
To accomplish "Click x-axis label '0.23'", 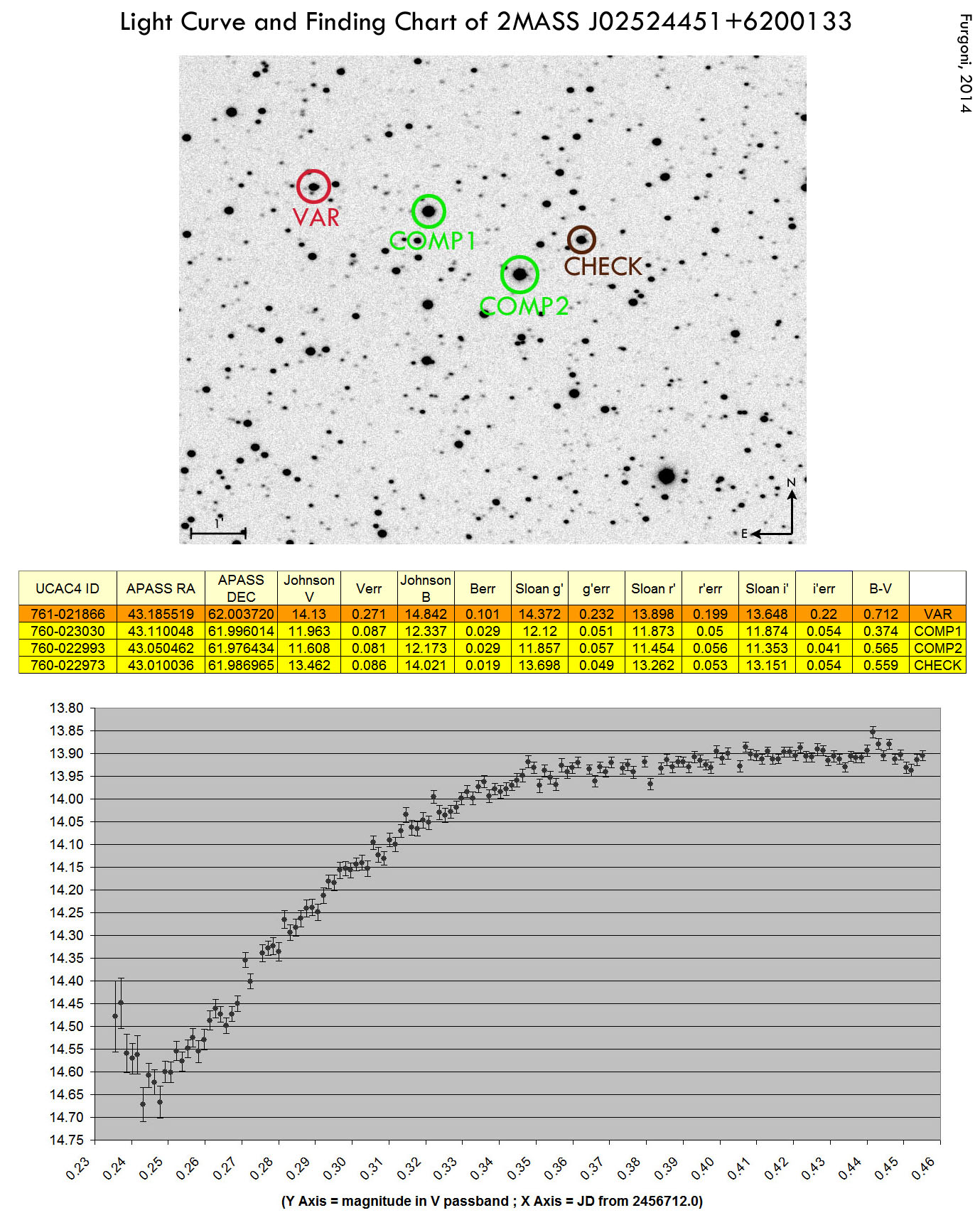I will coord(78,1168).
